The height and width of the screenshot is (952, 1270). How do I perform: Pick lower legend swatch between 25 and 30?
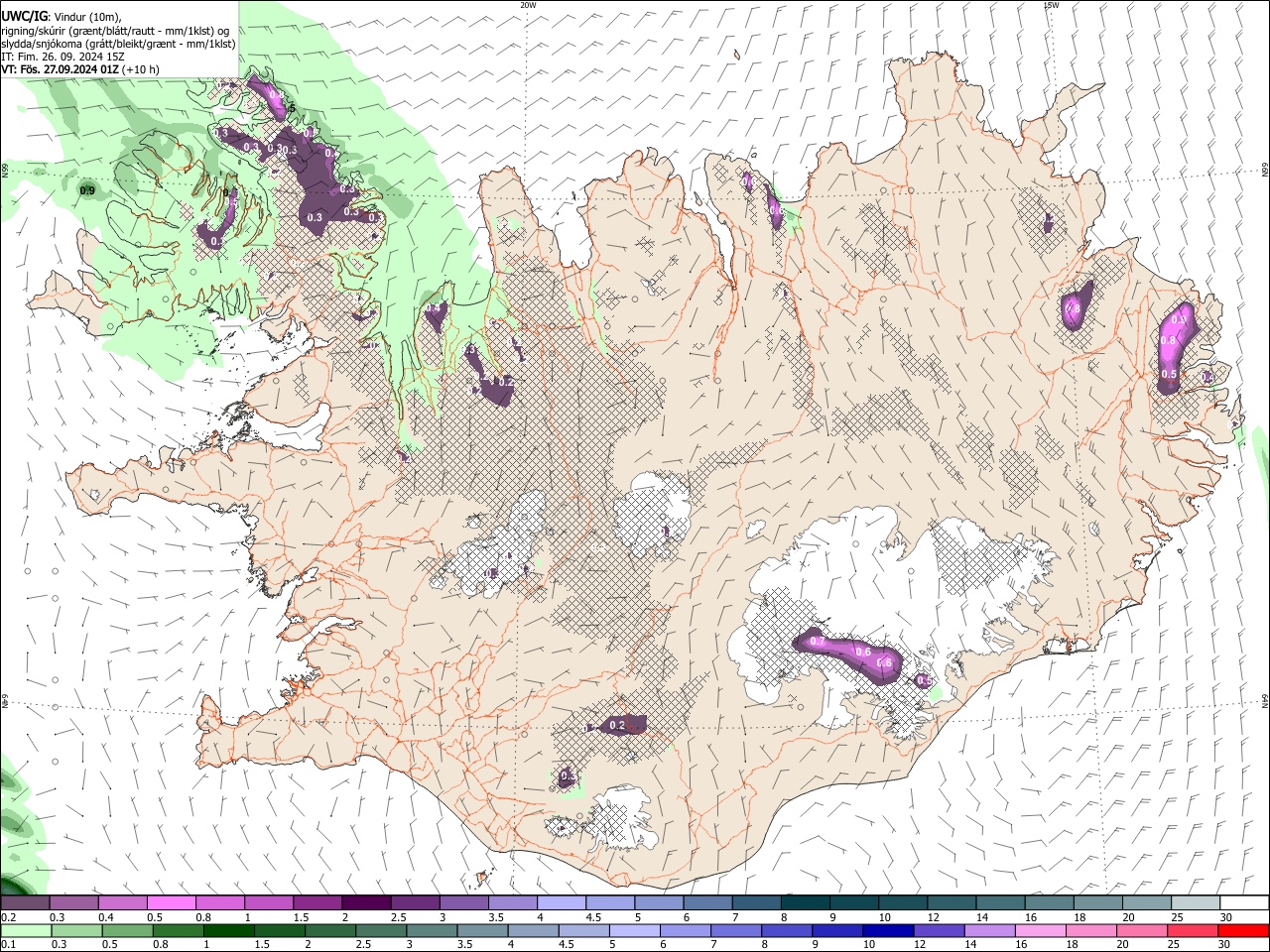(x=1192, y=930)
